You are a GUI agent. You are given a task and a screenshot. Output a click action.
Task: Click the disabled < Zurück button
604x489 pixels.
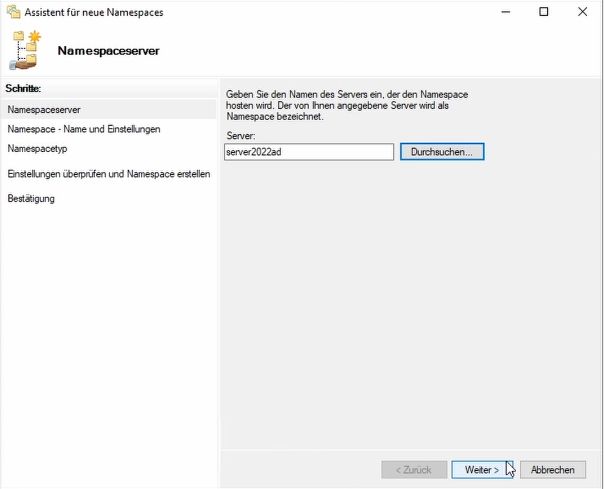click(x=414, y=470)
